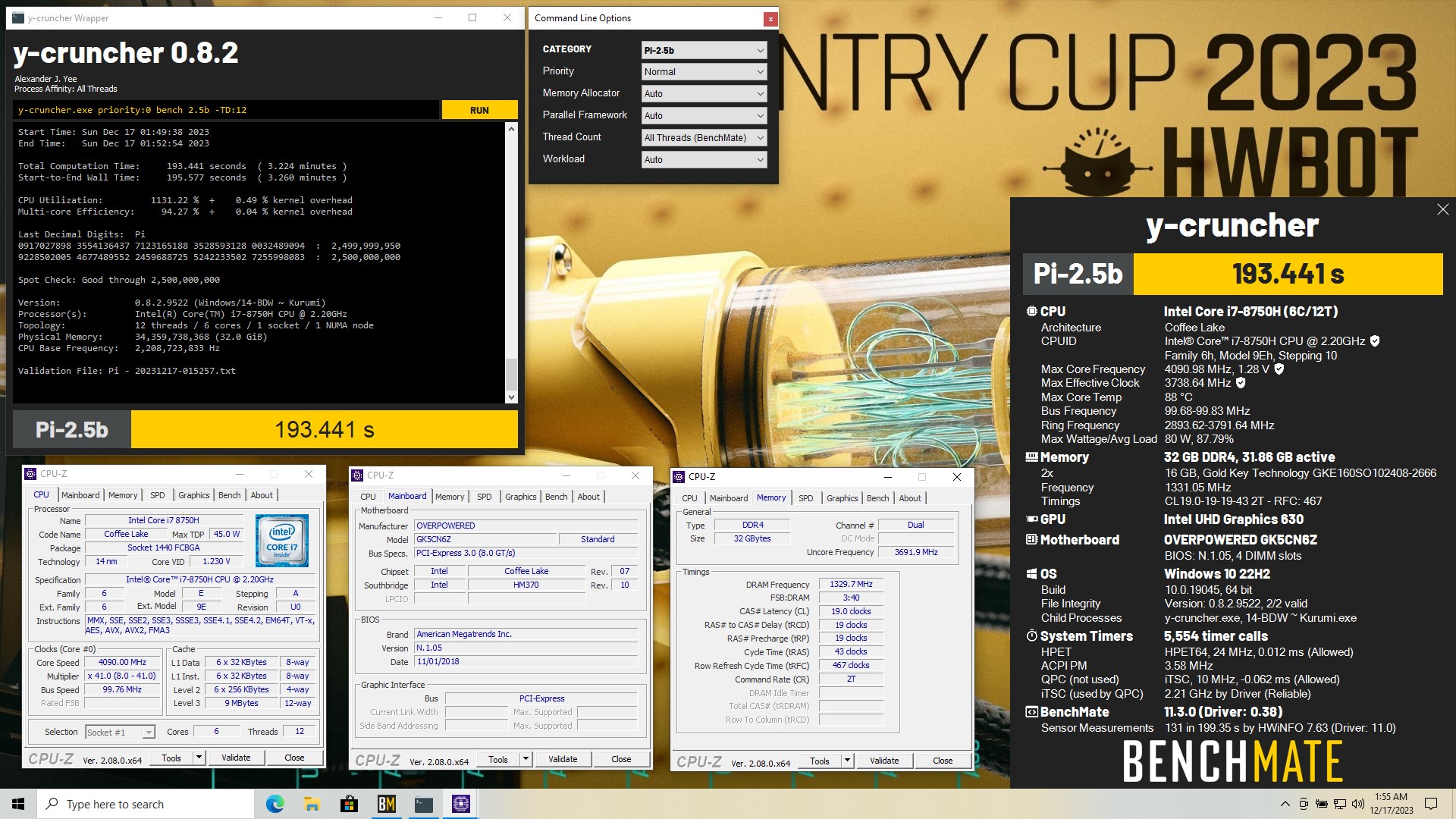Click the CPU-Z icon in right window title bar
Viewport: 1456px width, 819px height.
679,477
